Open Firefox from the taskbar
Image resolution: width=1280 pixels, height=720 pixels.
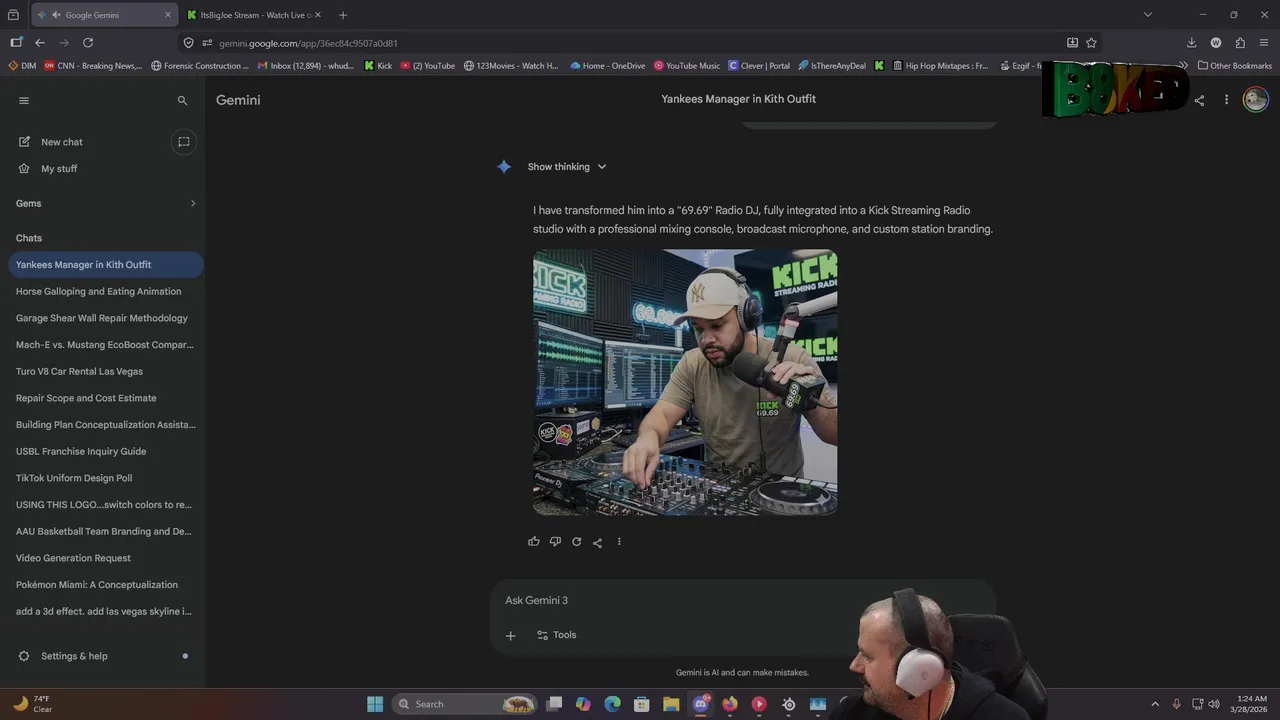coord(730,704)
